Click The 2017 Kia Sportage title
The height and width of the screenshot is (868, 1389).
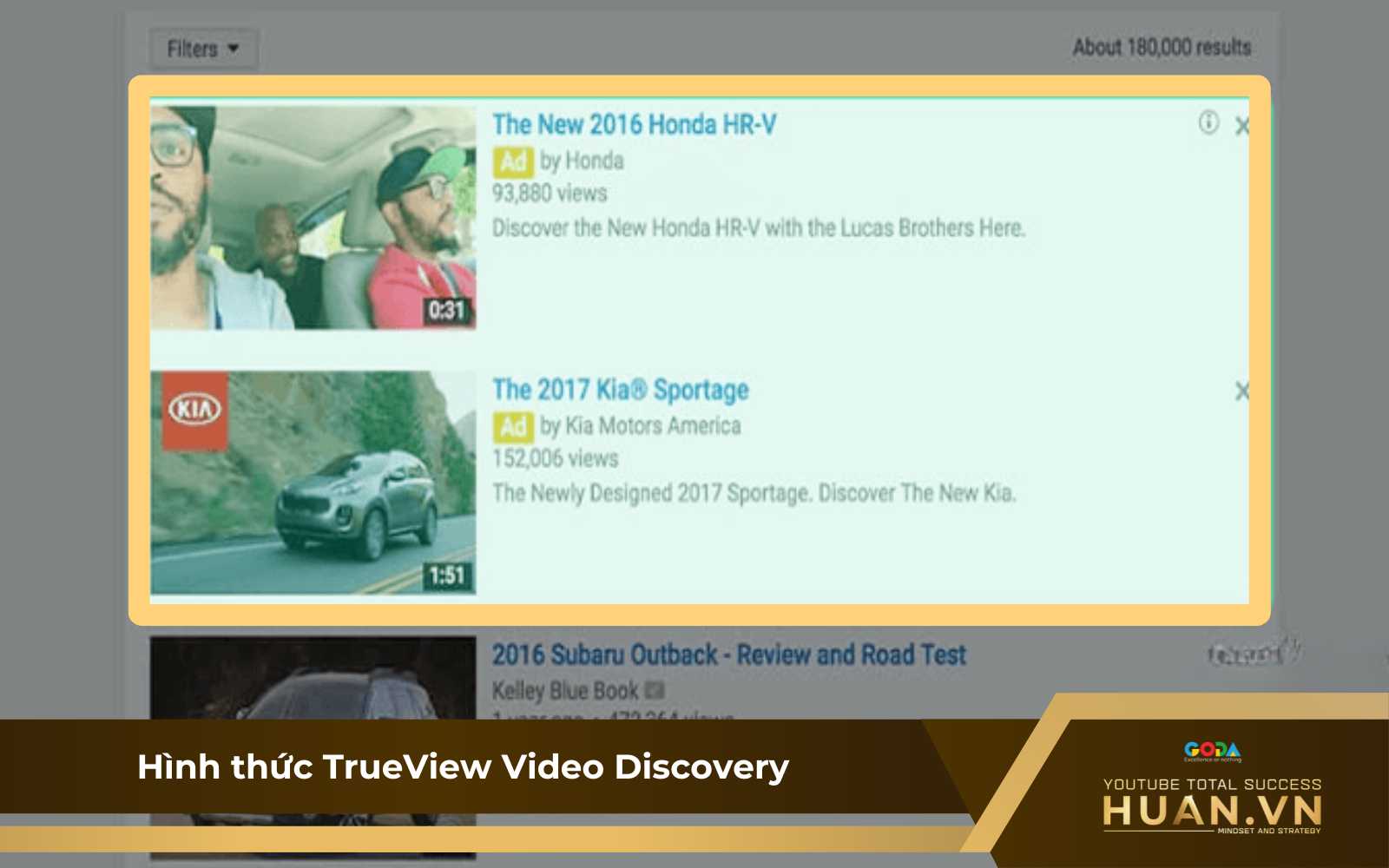[x=621, y=390]
